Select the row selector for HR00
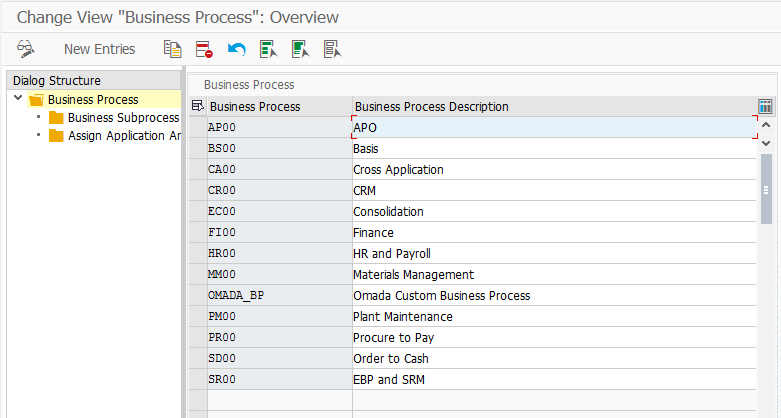 pyautogui.click(x=198, y=253)
